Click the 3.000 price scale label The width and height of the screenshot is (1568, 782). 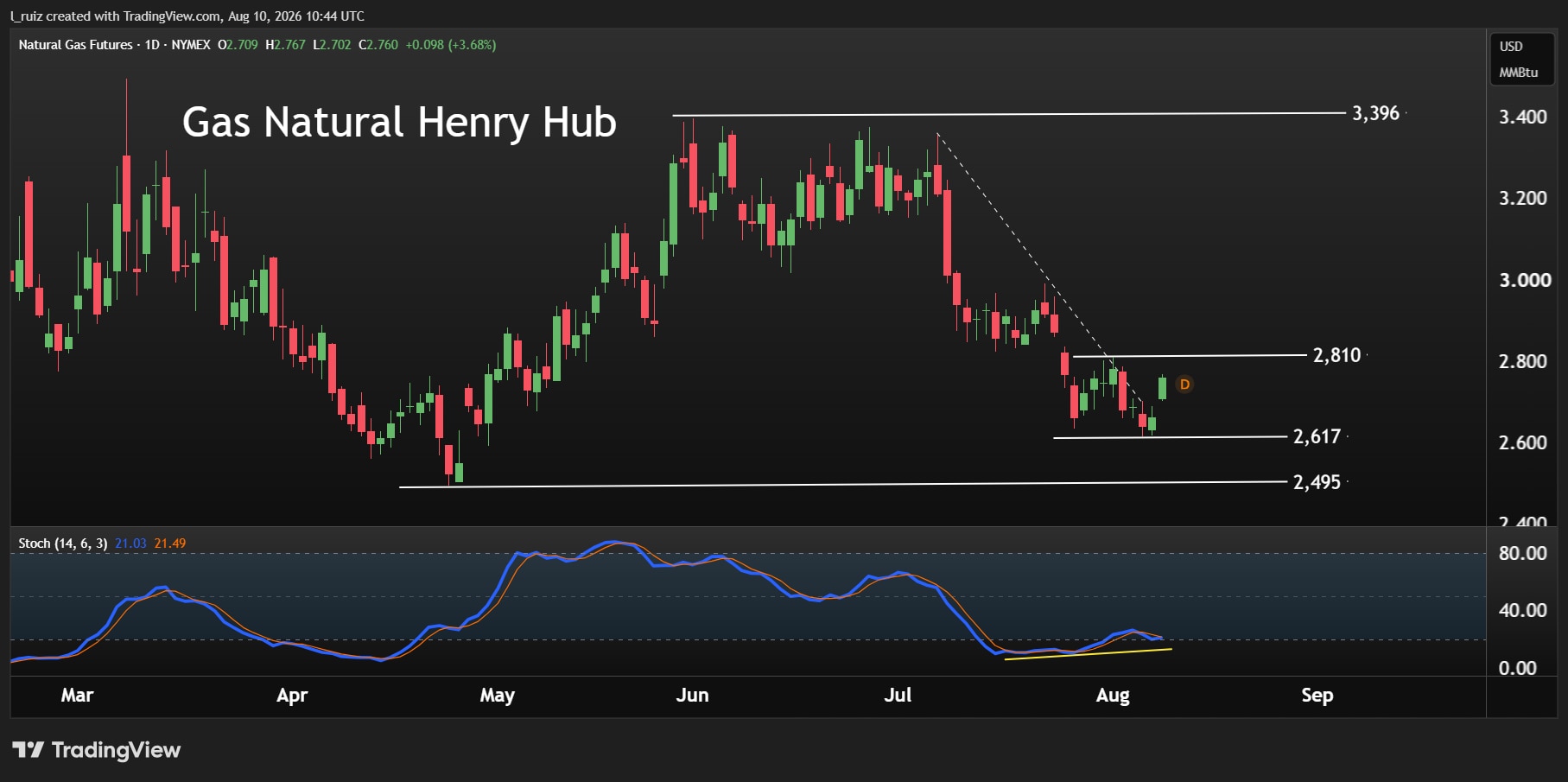coord(1525,280)
